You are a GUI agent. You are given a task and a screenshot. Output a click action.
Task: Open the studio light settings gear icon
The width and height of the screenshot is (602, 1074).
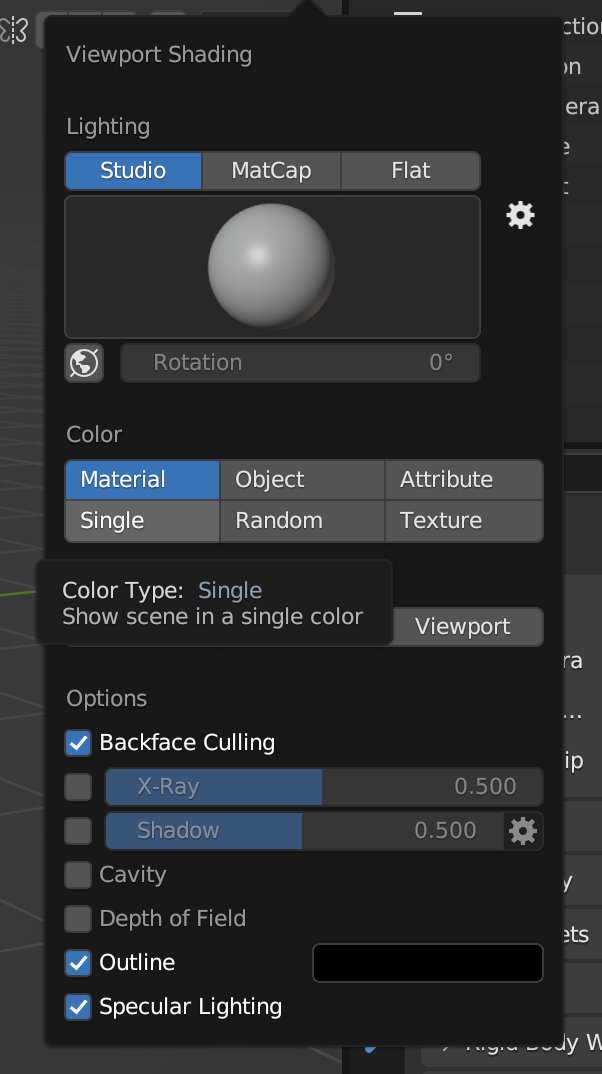click(x=520, y=215)
